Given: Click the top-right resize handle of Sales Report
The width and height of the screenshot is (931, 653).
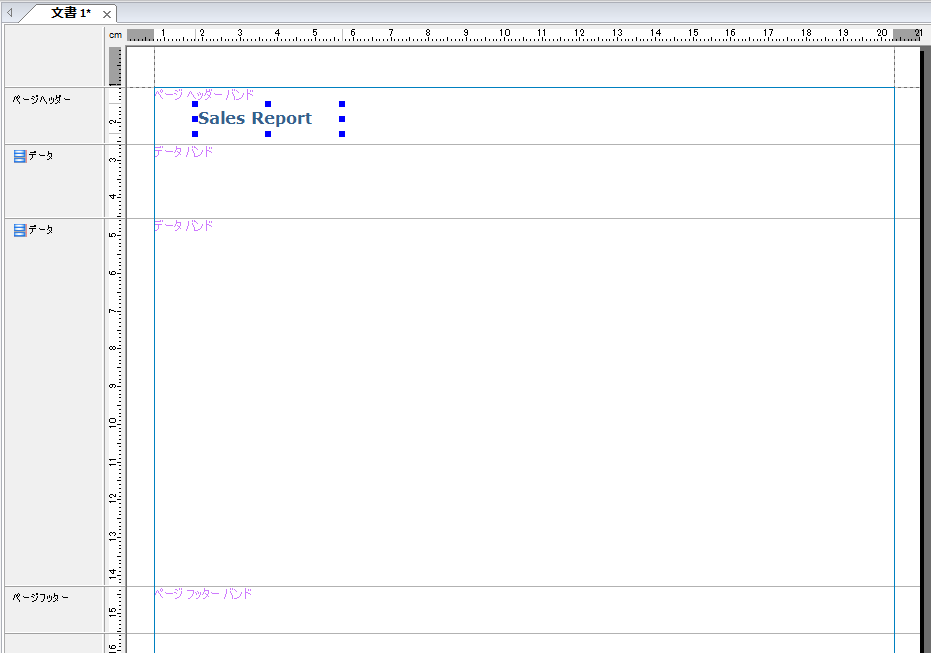Looking at the screenshot, I should point(342,104).
